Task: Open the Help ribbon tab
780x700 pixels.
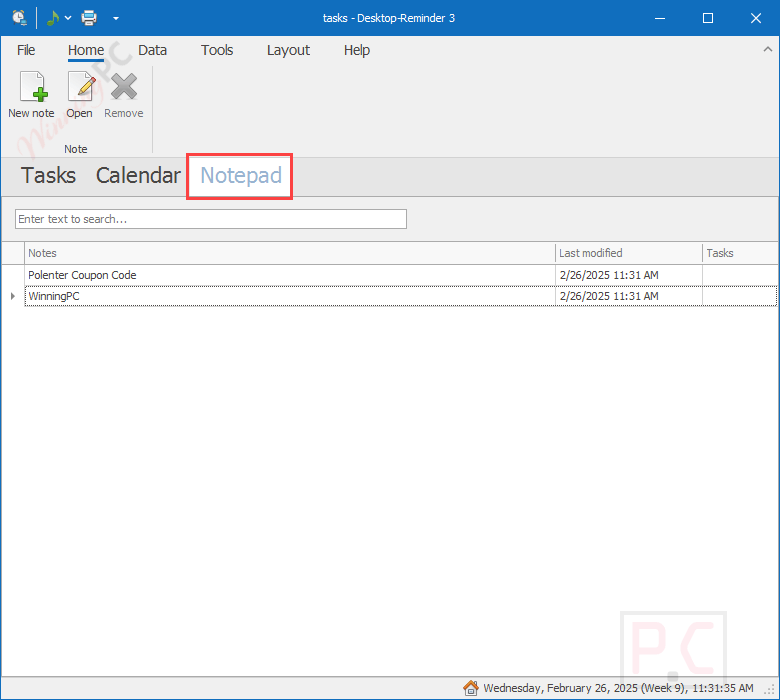Action: coord(357,50)
